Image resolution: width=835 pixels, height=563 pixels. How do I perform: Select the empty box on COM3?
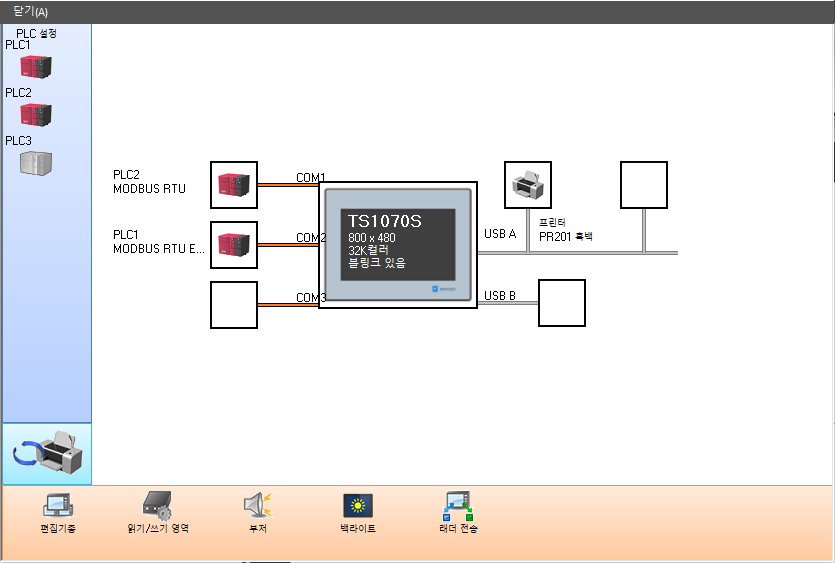click(x=234, y=305)
